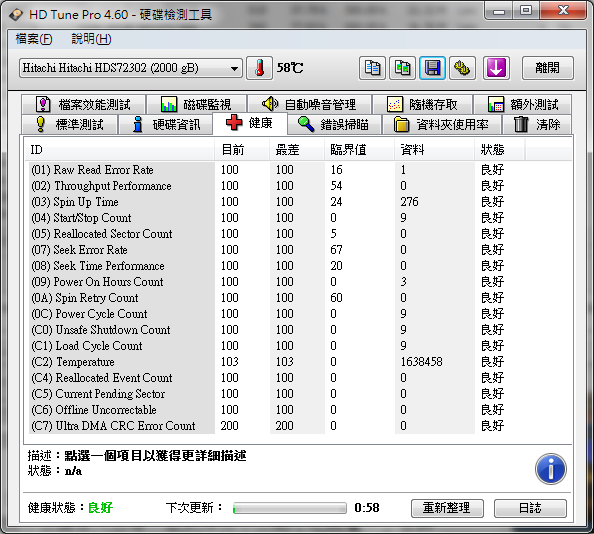Switch to 清除 tab
The image size is (594, 534).
(537, 124)
